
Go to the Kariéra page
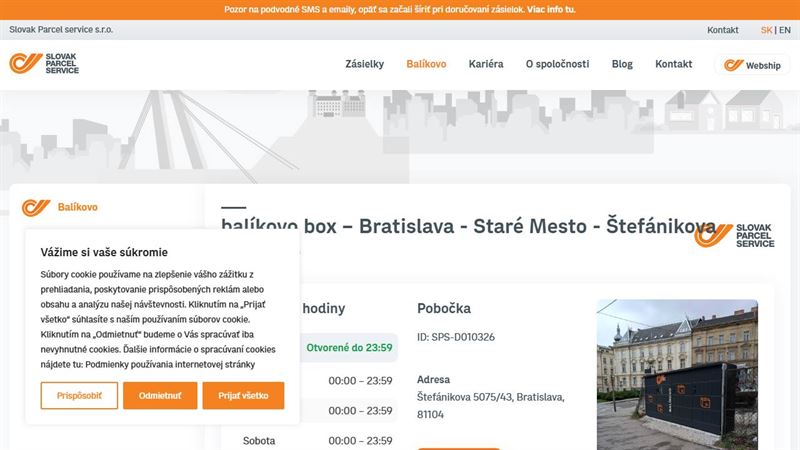click(x=486, y=64)
